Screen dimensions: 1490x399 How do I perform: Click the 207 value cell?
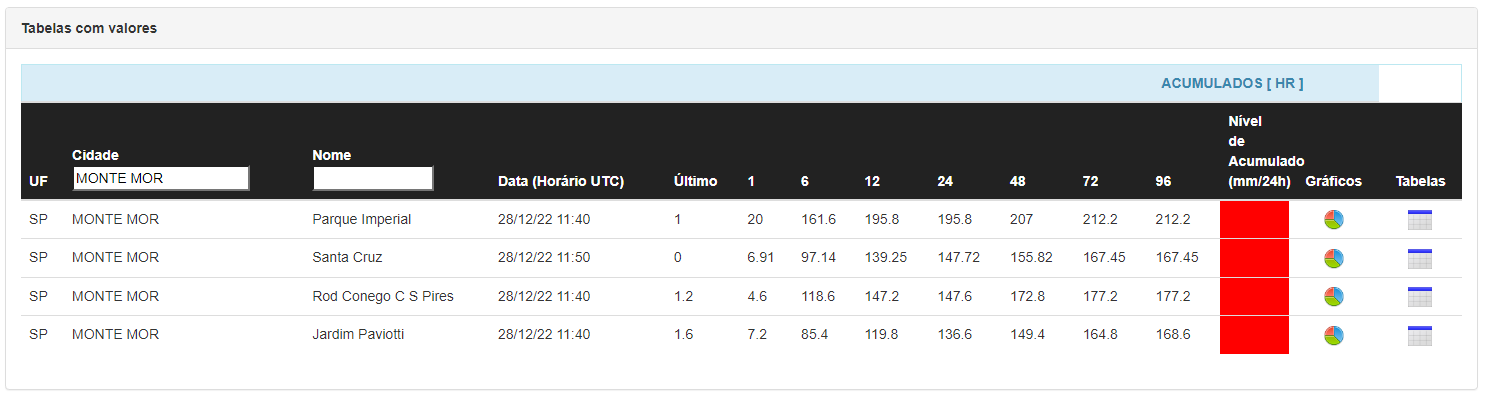(x=1021, y=220)
